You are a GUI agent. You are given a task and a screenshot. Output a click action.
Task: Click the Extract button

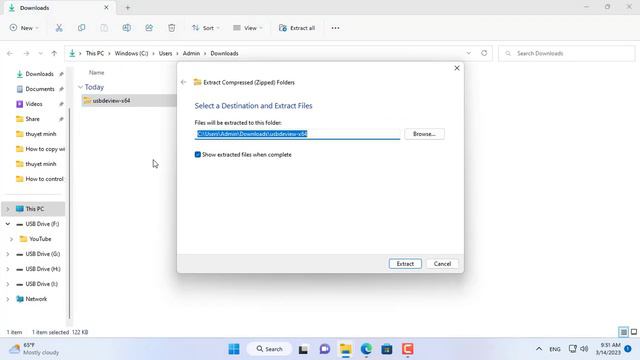coord(405,264)
